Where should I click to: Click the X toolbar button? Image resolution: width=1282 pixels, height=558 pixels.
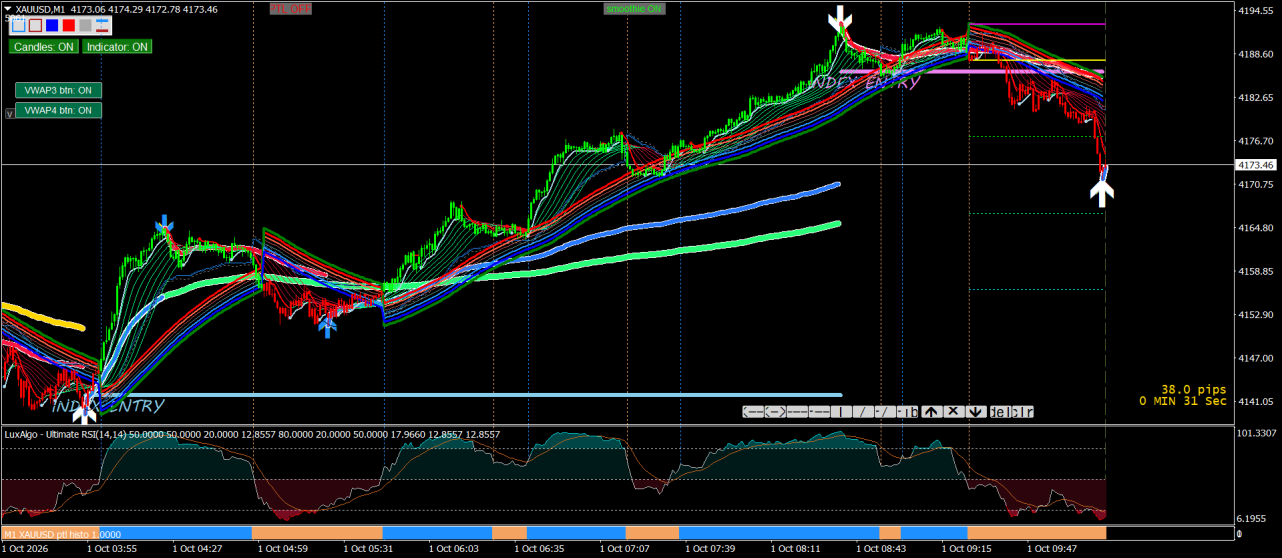(954, 412)
